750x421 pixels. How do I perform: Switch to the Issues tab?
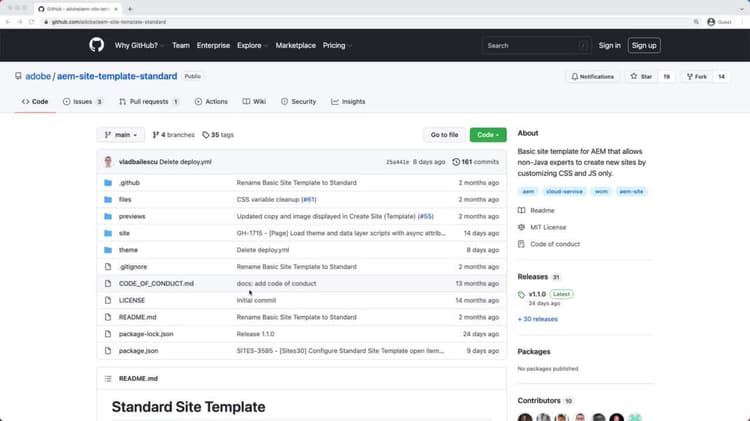(x=82, y=101)
